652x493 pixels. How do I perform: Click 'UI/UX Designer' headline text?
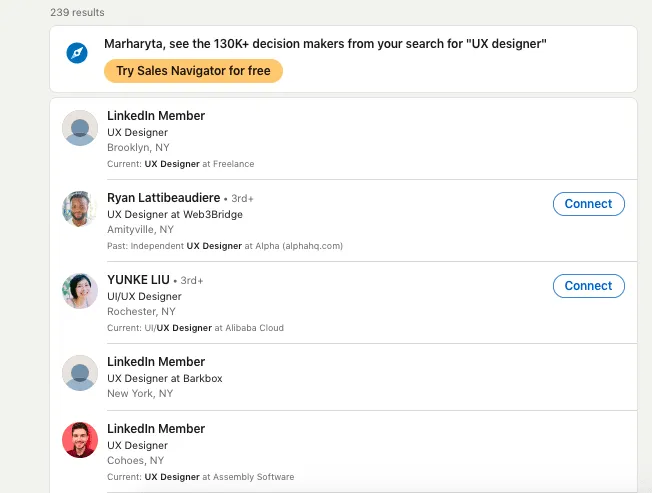coord(144,296)
